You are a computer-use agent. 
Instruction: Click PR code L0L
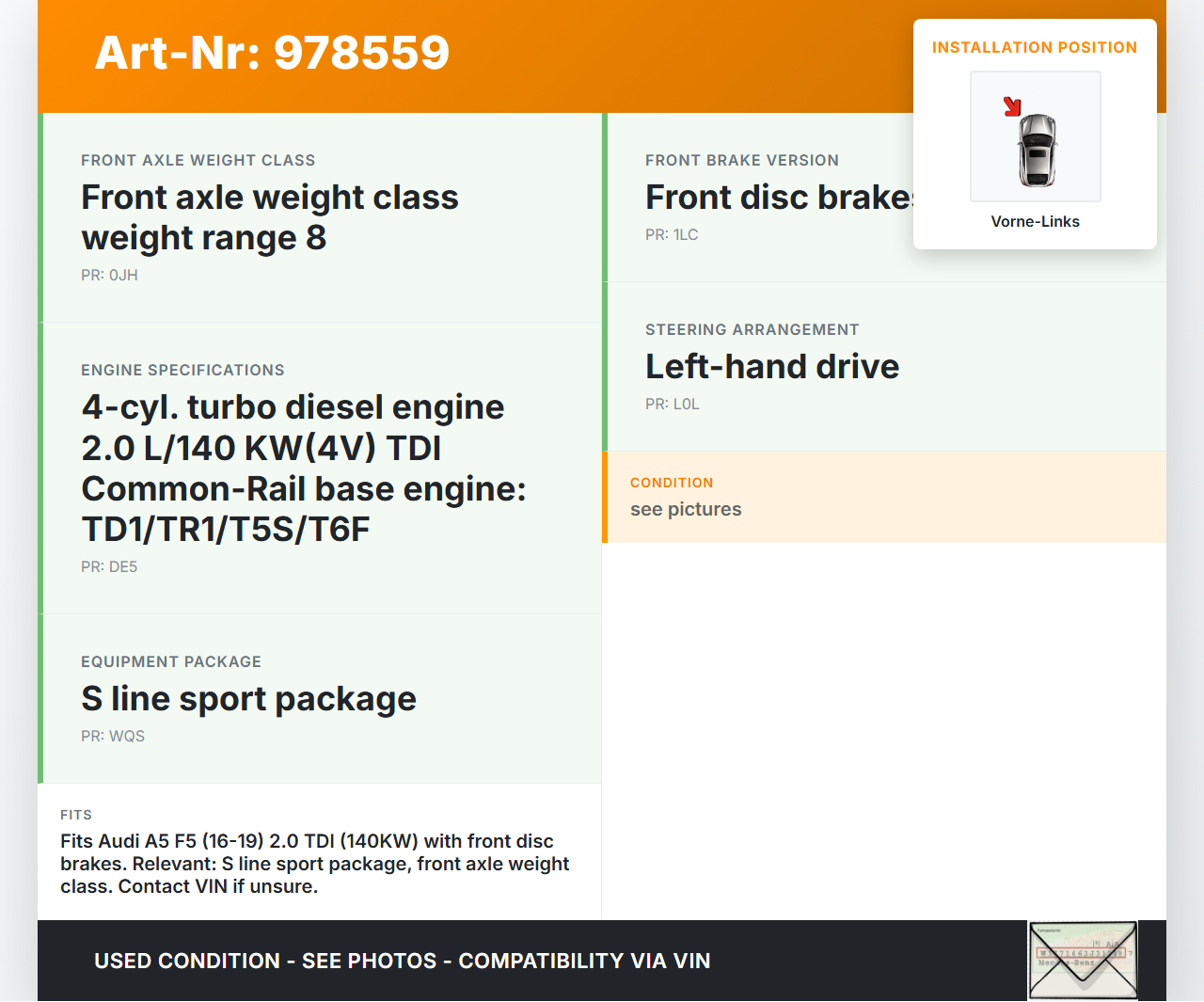(x=672, y=405)
